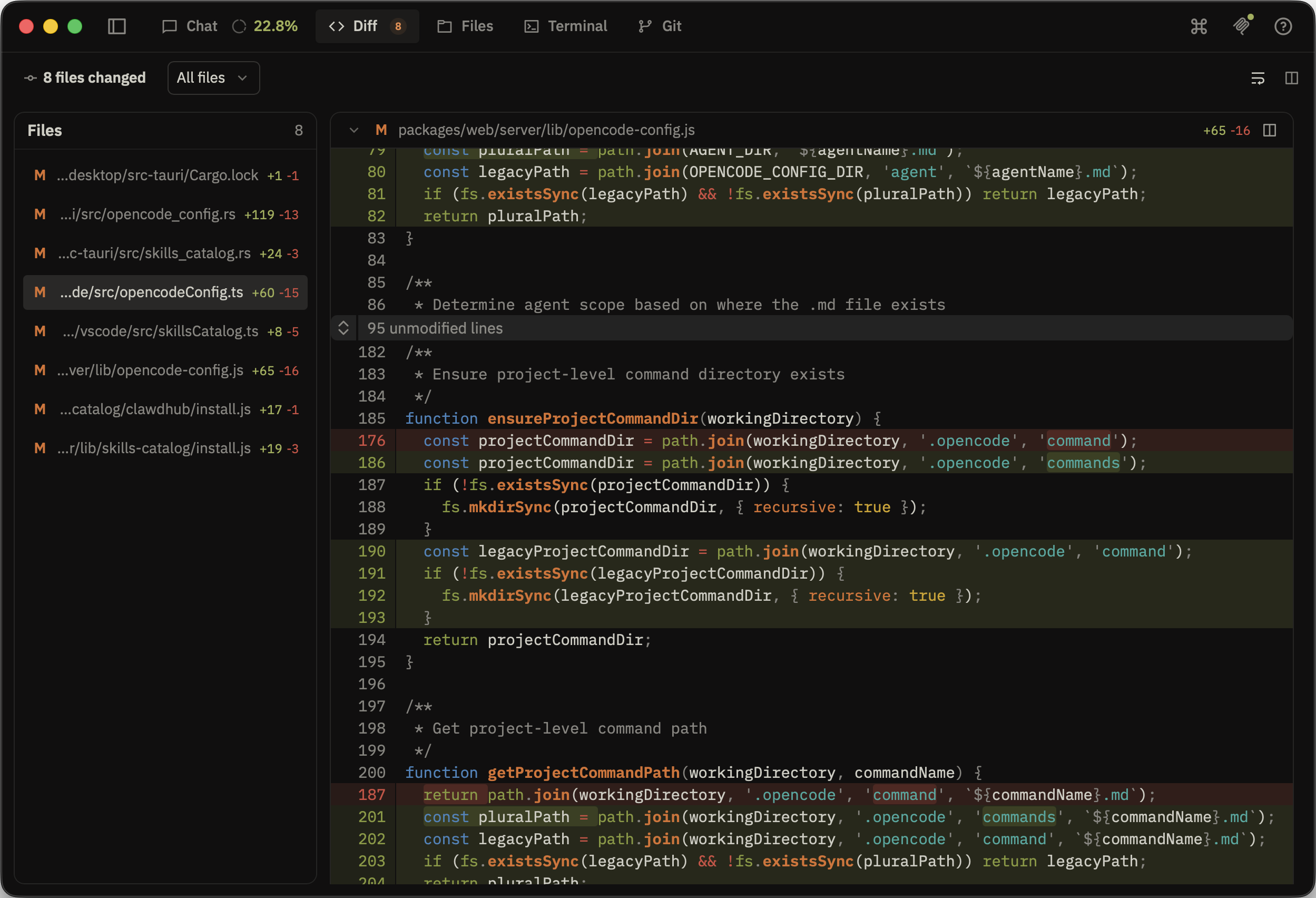Select clawdhub/install.js in the file list
The width and height of the screenshot is (1316, 898).
coord(165,409)
